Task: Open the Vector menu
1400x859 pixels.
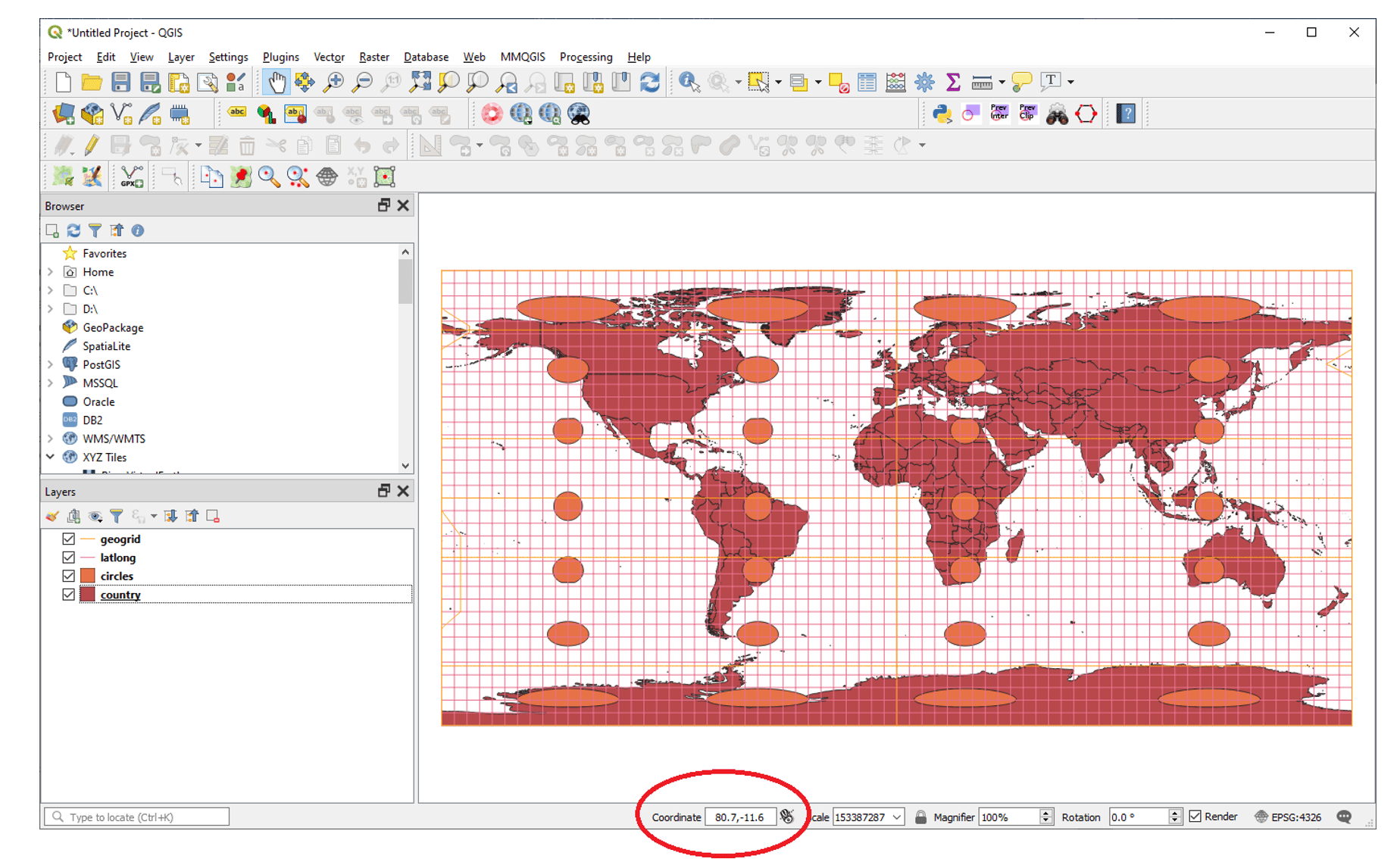Action: (329, 57)
